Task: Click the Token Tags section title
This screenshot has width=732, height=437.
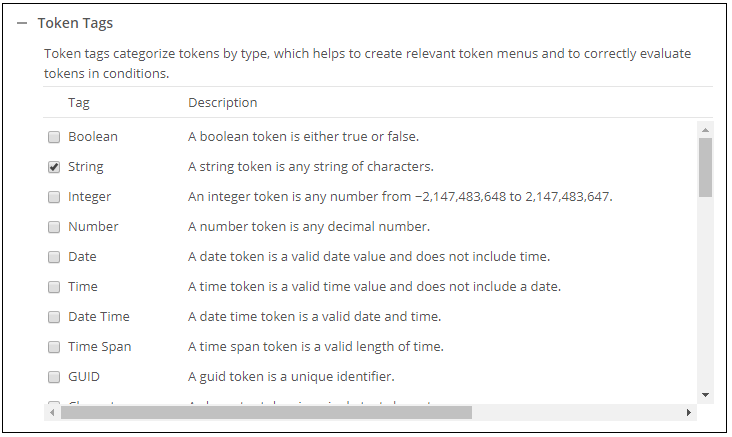Action: coord(75,23)
